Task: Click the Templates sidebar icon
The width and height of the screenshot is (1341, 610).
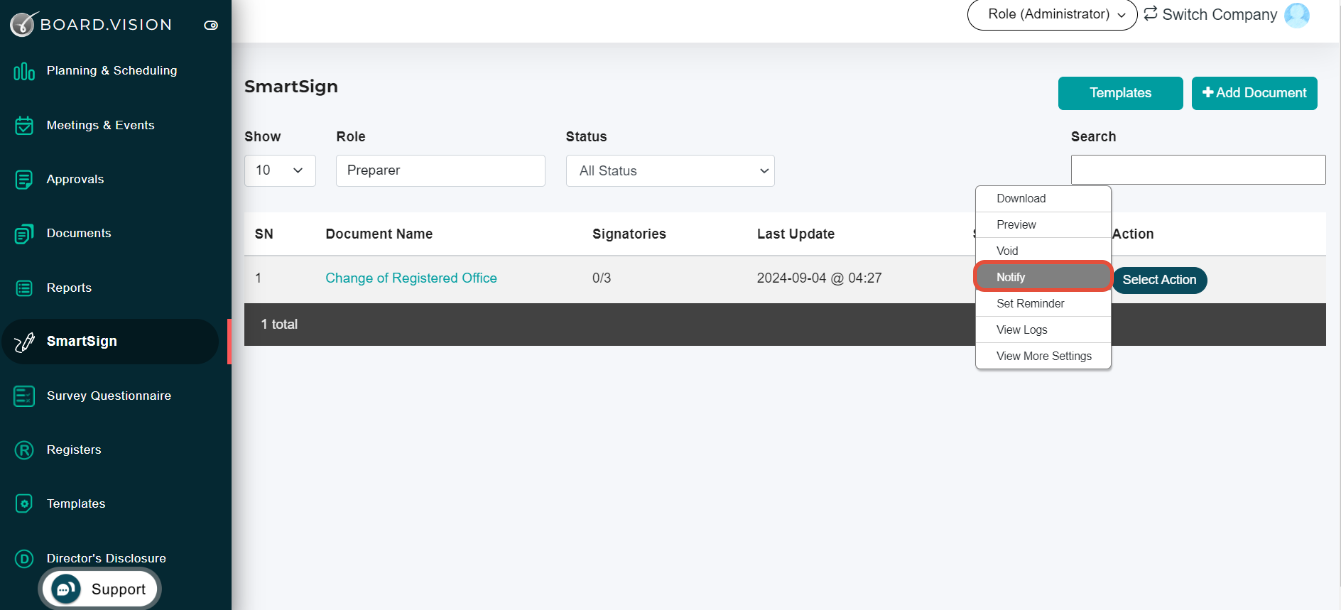Action: [24, 504]
